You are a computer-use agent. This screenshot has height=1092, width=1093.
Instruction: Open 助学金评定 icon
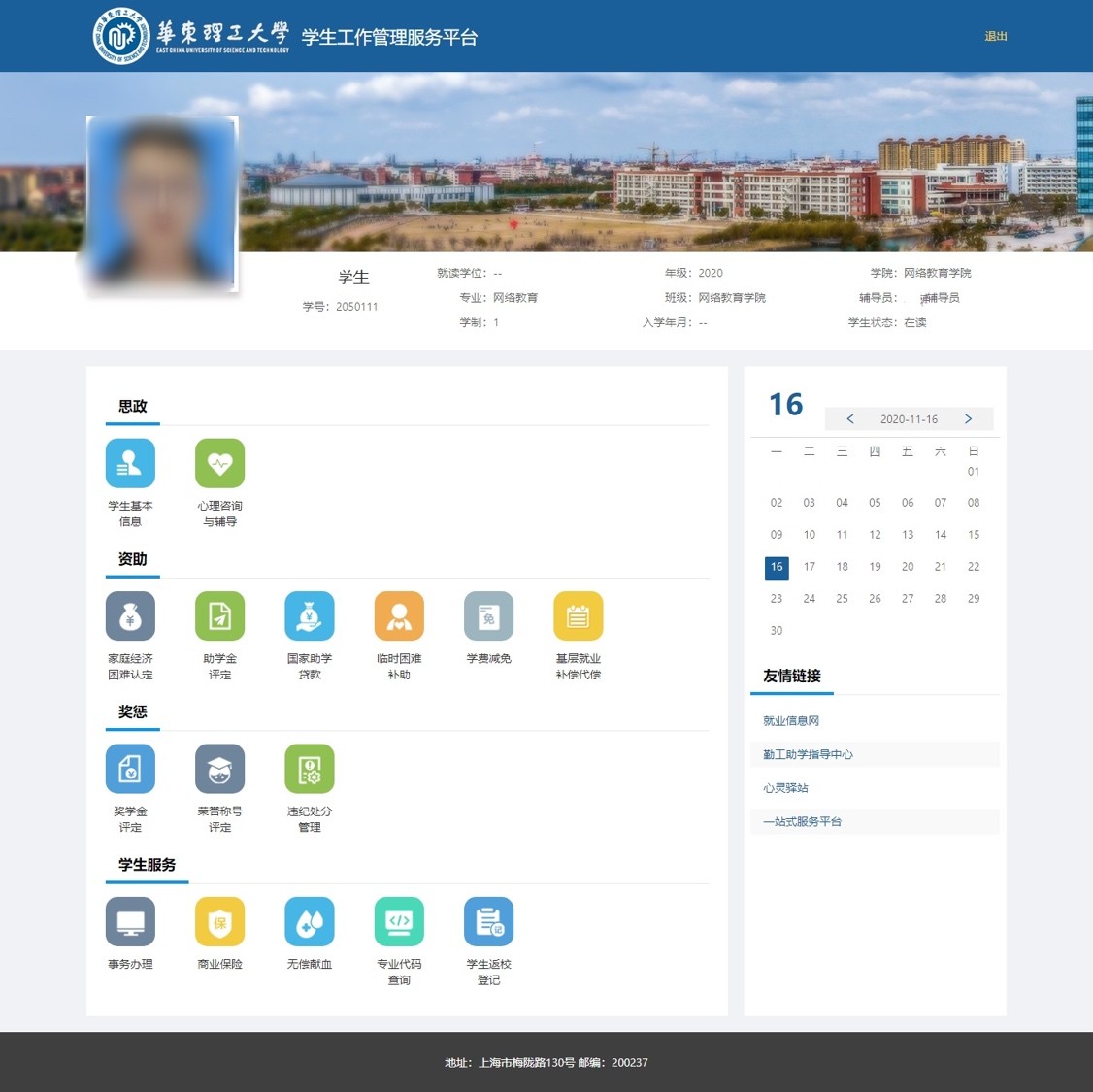tap(219, 615)
